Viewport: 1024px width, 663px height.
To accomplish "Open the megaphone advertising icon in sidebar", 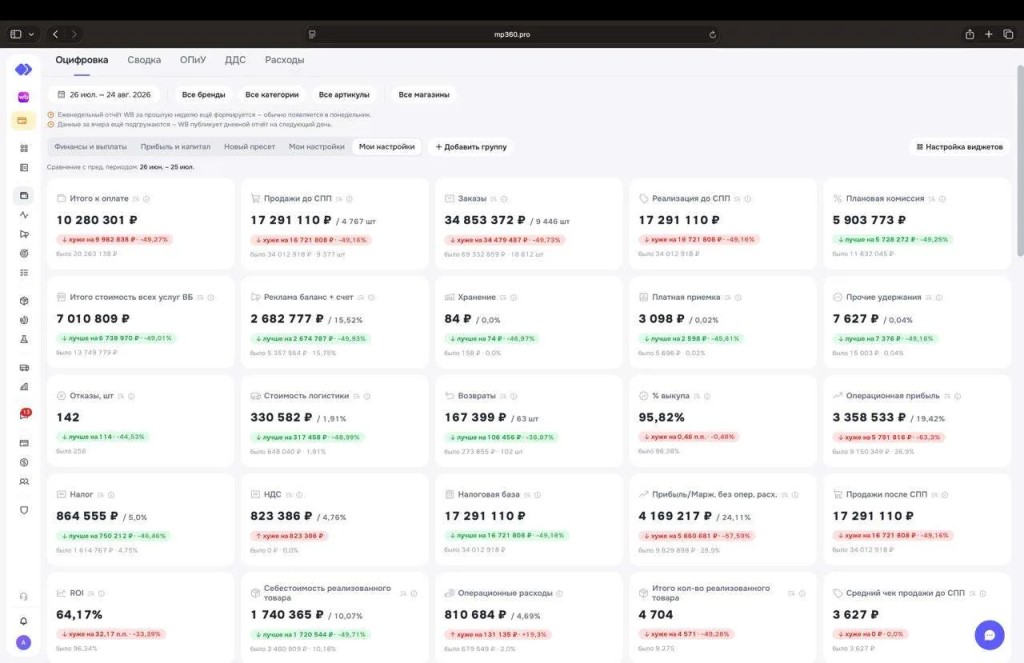I will coord(24,234).
